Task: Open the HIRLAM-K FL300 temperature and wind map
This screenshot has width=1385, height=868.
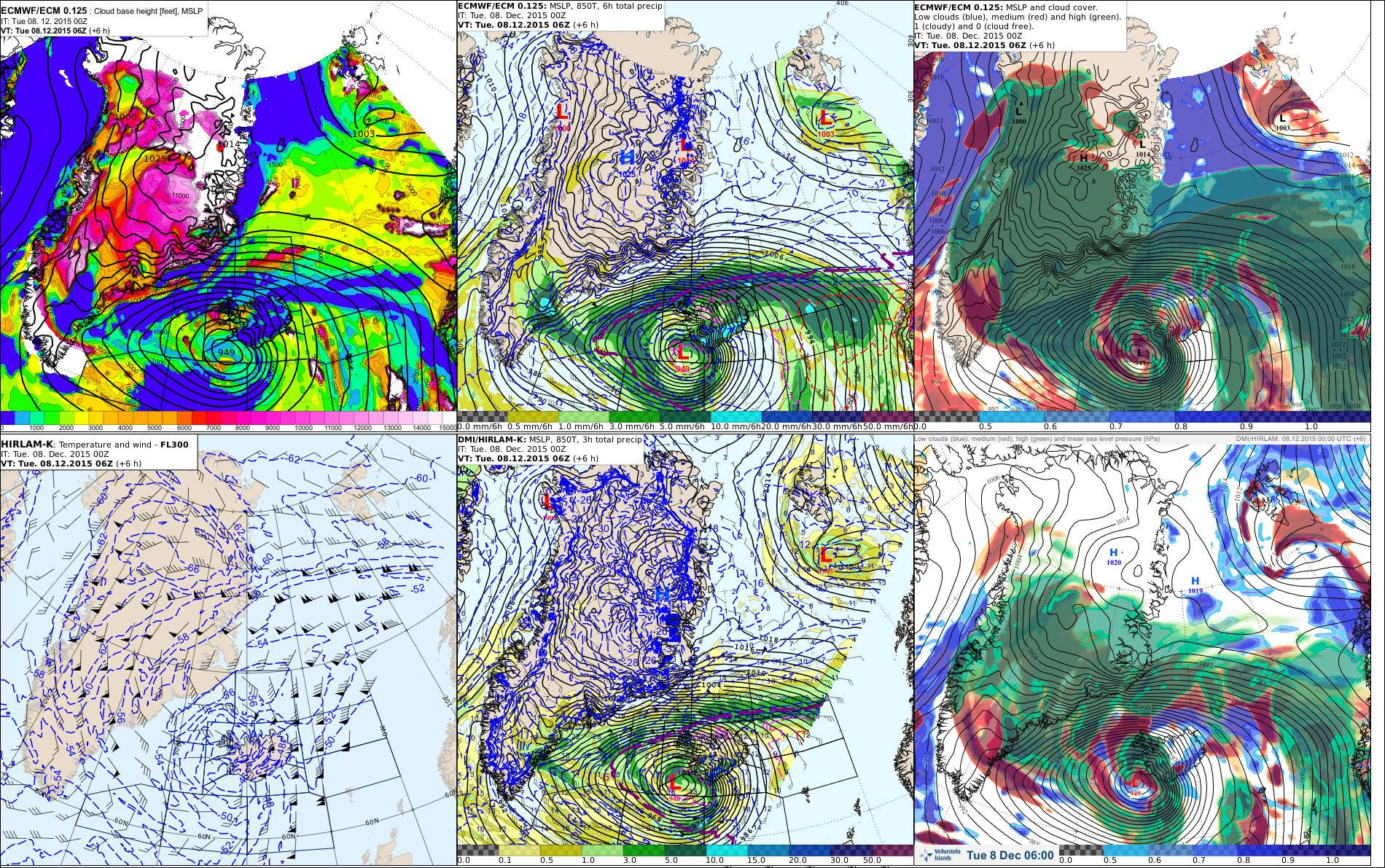Action: click(228, 651)
